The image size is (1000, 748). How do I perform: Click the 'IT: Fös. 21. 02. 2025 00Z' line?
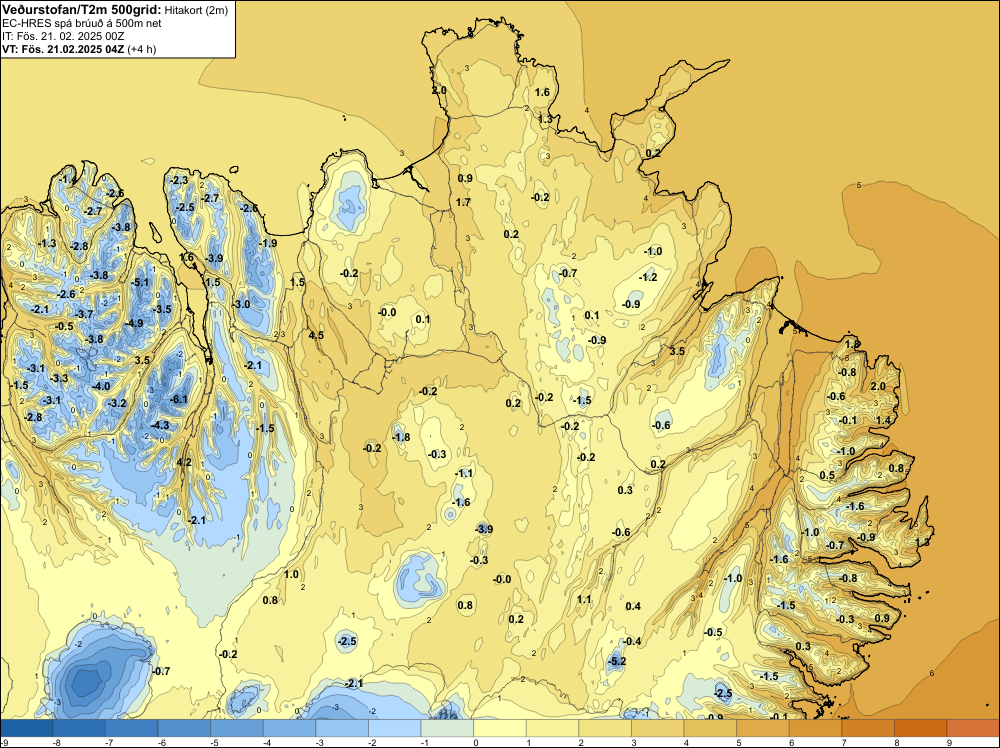pyautogui.click(x=62, y=36)
